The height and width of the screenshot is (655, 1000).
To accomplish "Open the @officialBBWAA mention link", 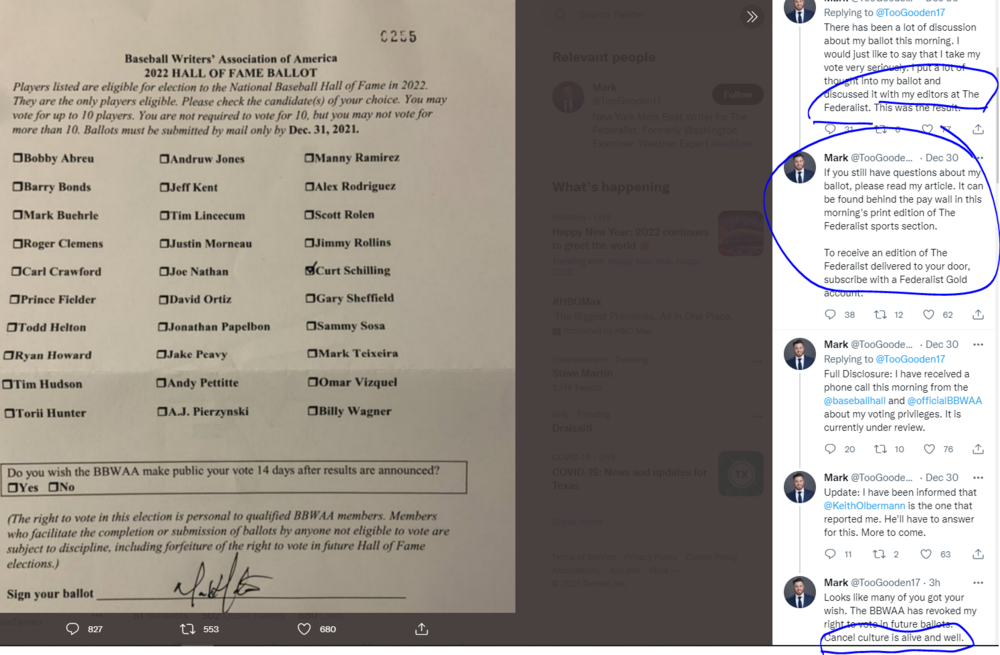I will point(944,401).
